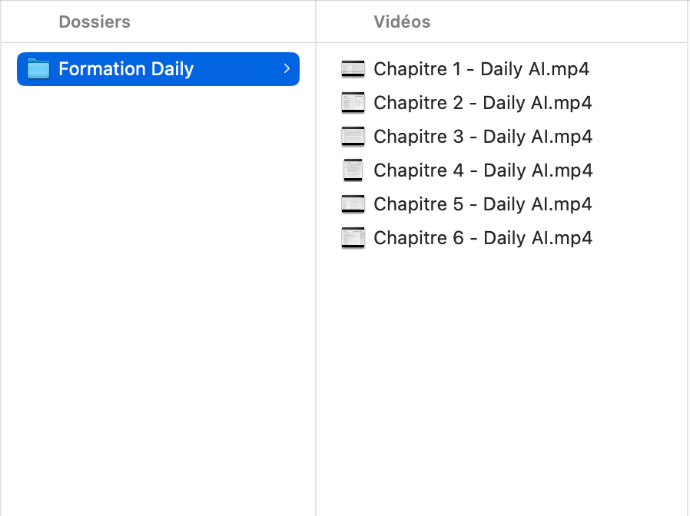Click the divider between Dossiers and Vidéos columns
The width and height of the screenshot is (690, 516).
[316, 280]
